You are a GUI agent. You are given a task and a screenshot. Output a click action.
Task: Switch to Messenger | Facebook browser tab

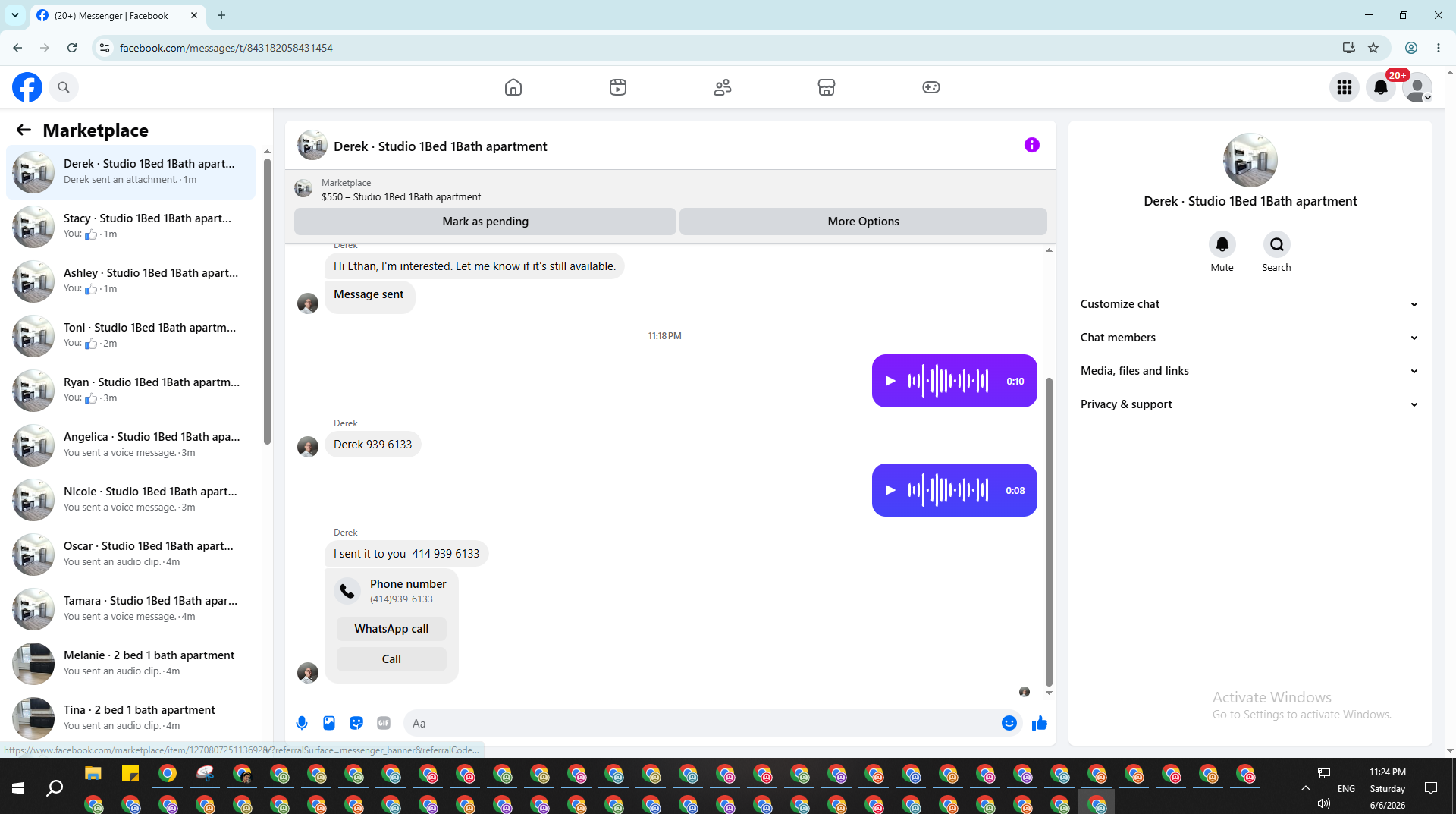pyautogui.click(x=118, y=15)
